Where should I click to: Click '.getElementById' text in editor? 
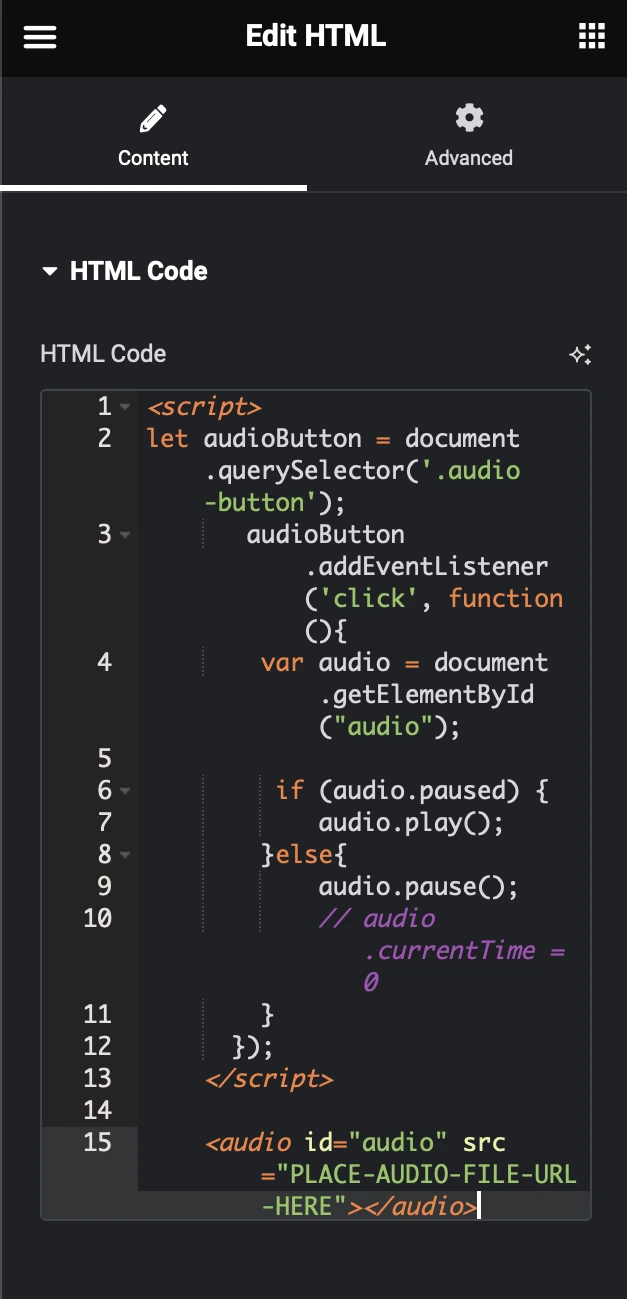click(426, 694)
